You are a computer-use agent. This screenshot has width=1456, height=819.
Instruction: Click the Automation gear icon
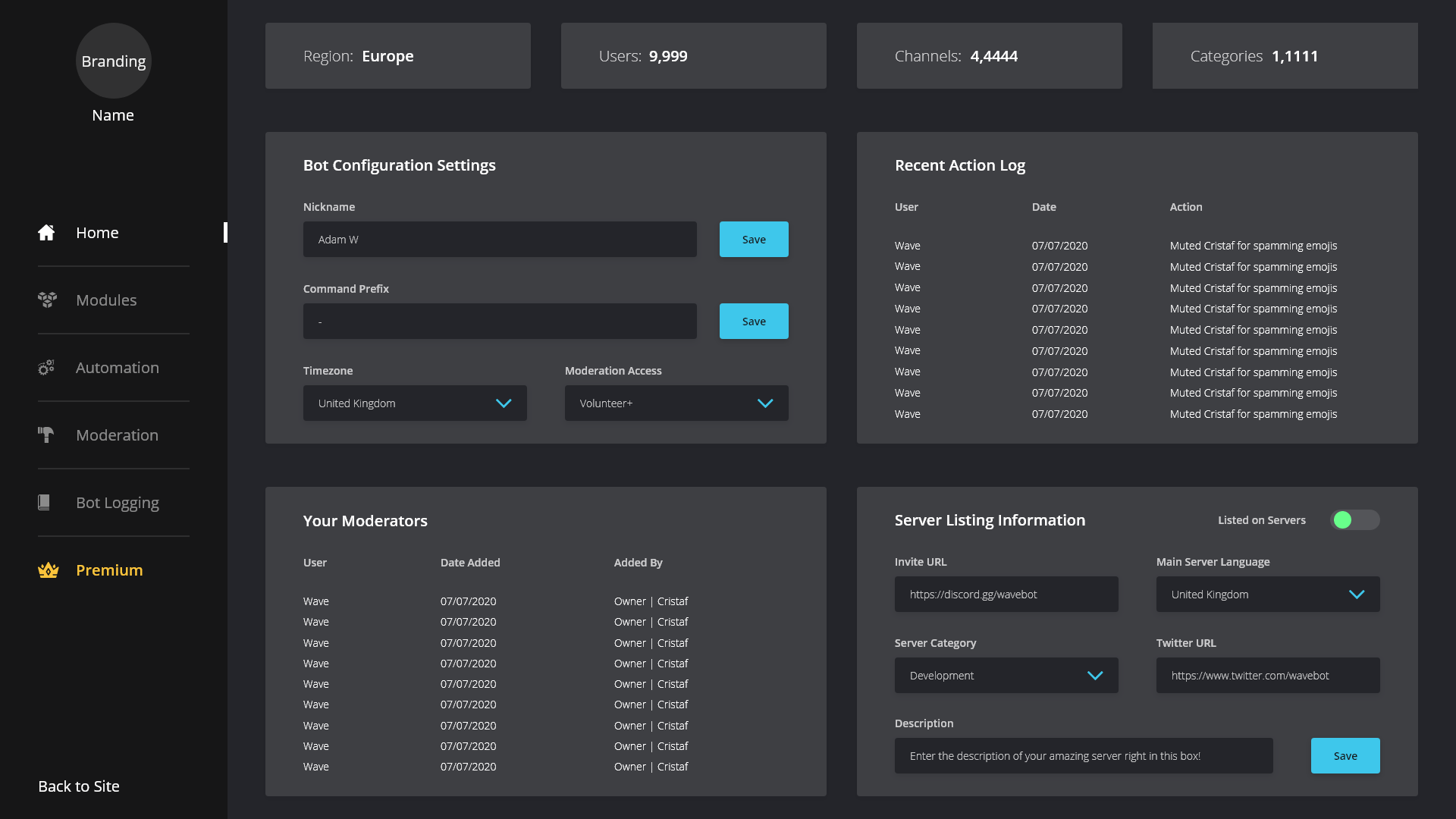pyautogui.click(x=46, y=367)
